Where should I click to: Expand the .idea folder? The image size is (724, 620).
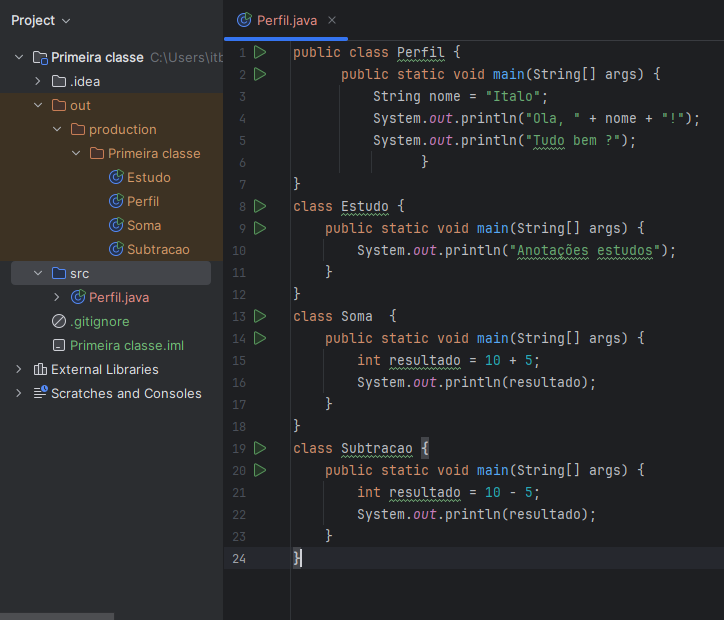[38, 81]
